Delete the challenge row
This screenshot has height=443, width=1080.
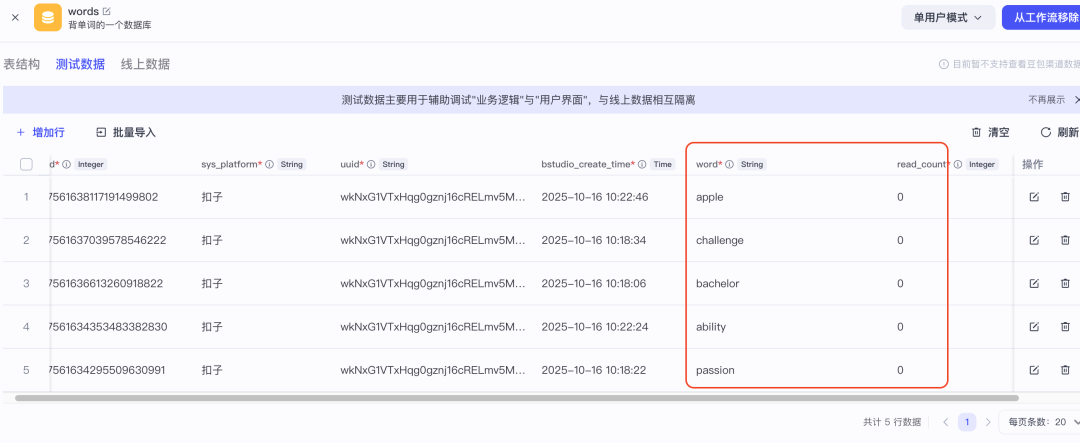coord(1065,240)
